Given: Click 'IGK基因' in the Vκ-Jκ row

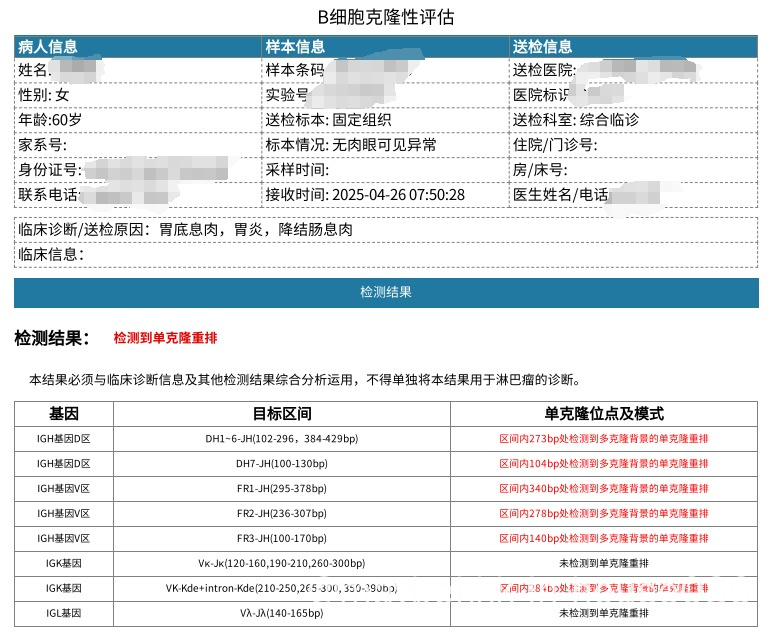Looking at the screenshot, I should coord(64,564).
